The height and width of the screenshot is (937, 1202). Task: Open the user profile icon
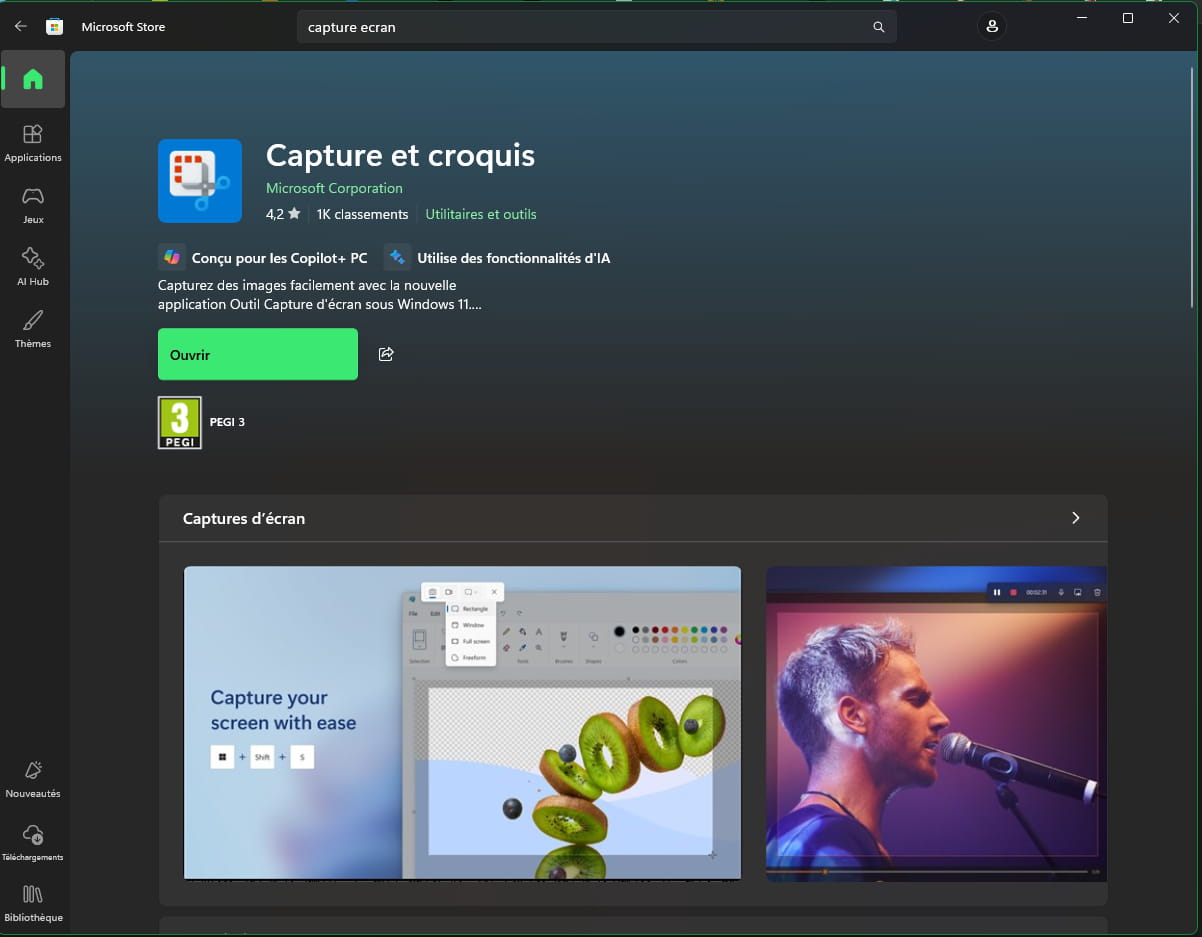(992, 26)
